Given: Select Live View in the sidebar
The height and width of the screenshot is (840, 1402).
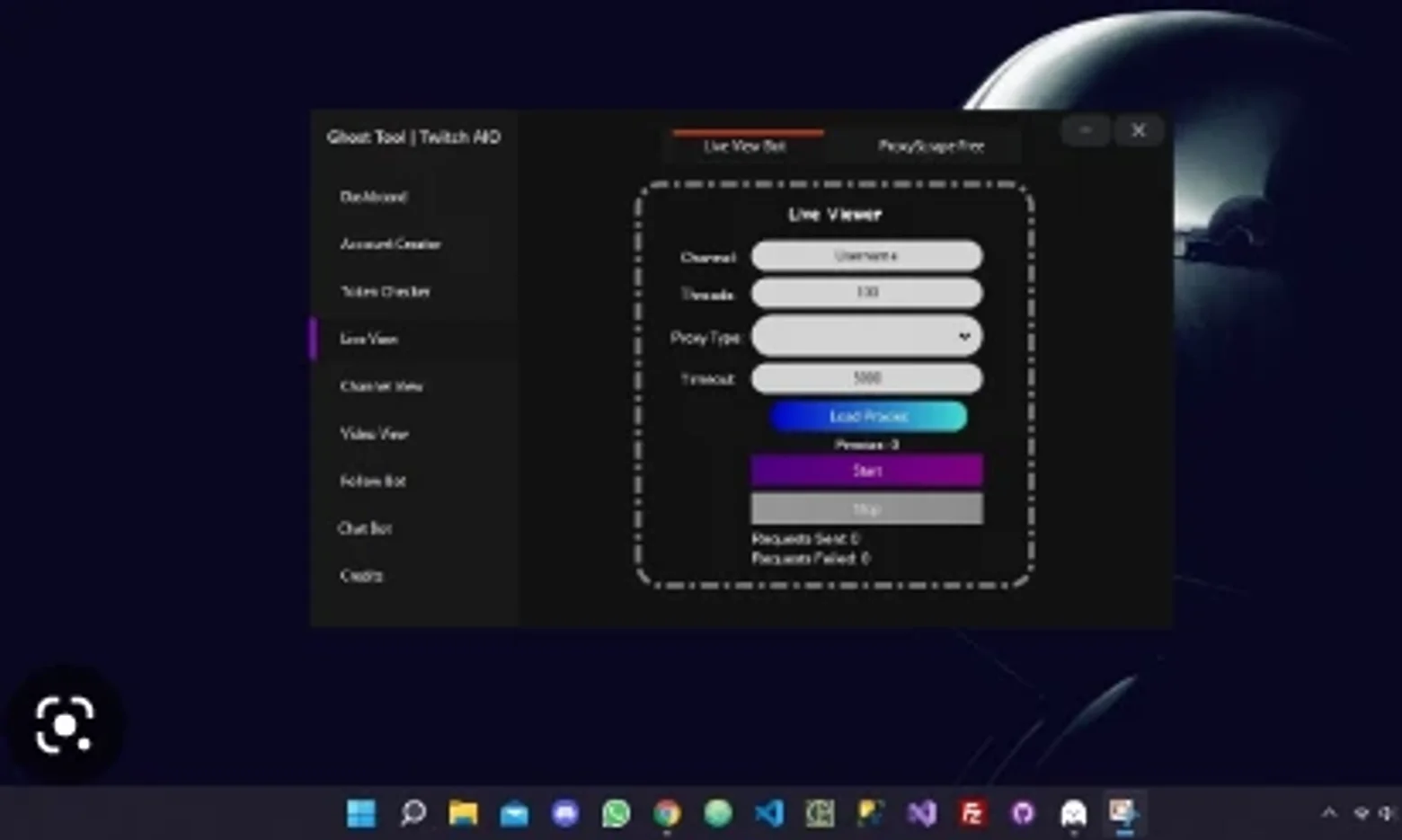Looking at the screenshot, I should (x=368, y=339).
